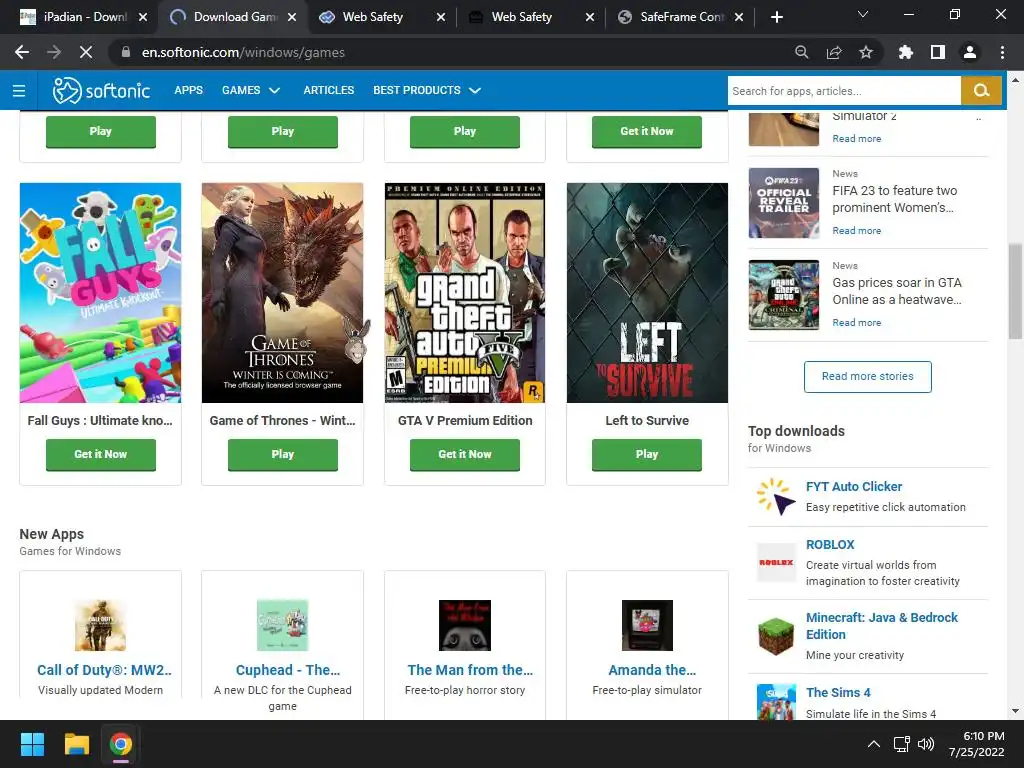This screenshot has height=768, width=1024.
Task: Click the page vertical scrollbar thumb
Action: (x=1015, y=291)
